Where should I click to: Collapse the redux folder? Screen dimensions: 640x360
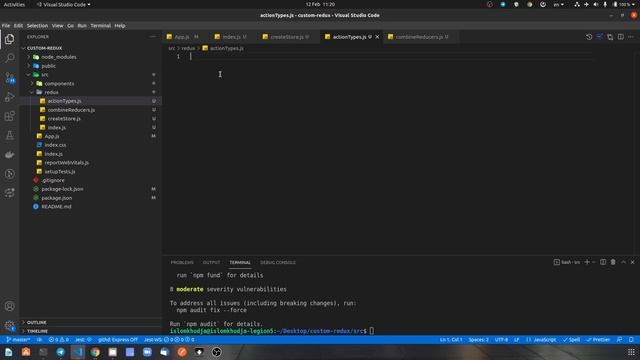[51, 92]
